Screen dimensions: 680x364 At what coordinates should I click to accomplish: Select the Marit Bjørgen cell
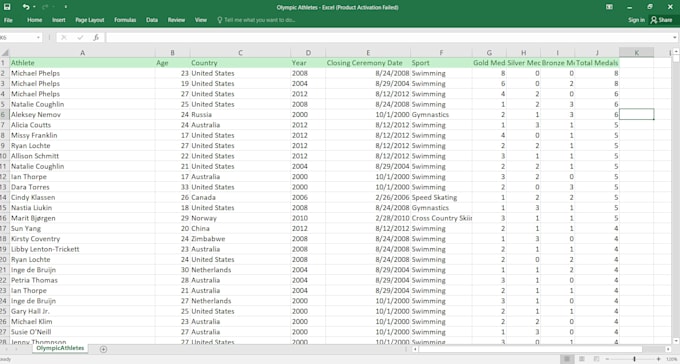82,218
